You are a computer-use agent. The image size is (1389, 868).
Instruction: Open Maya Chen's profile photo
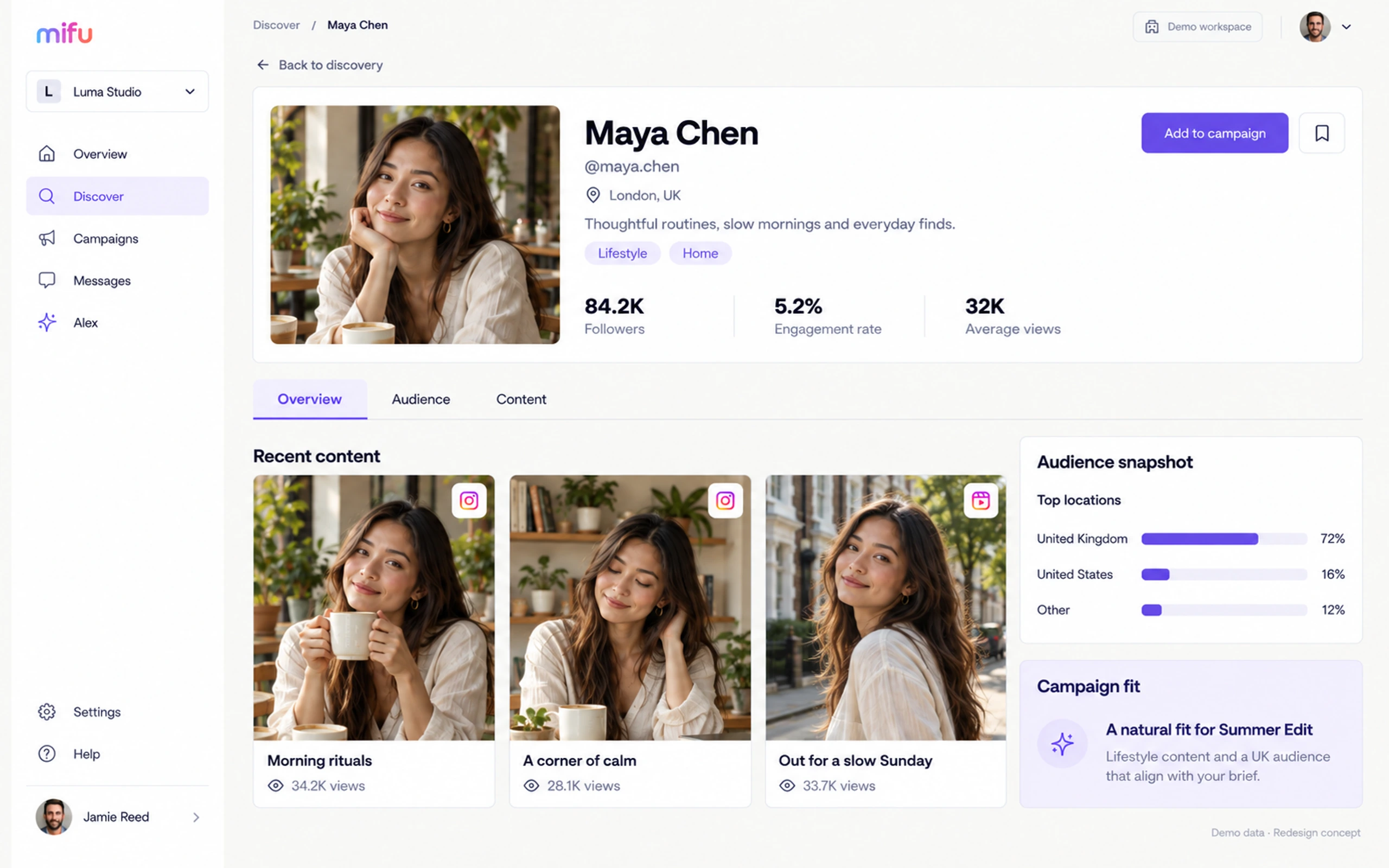(415, 225)
